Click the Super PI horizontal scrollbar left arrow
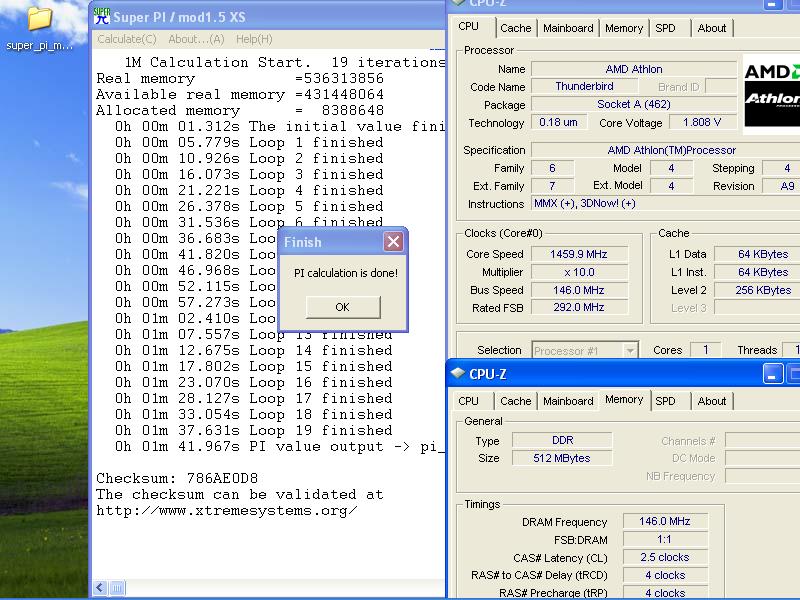Image resolution: width=800 pixels, height=600 pixels. (x=100, y=588)
